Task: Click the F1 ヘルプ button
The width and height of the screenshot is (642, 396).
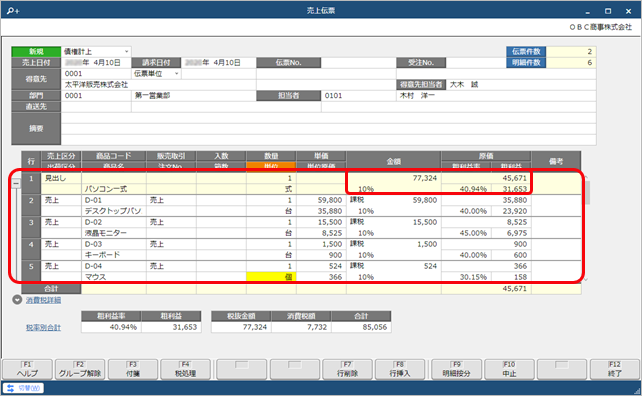Action: (27, 369)
